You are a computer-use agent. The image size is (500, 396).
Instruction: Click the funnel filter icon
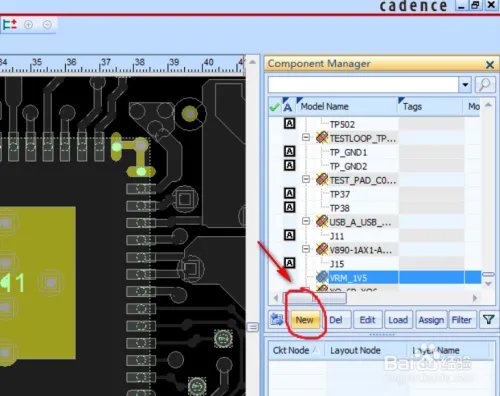click(x=488, y=320)
